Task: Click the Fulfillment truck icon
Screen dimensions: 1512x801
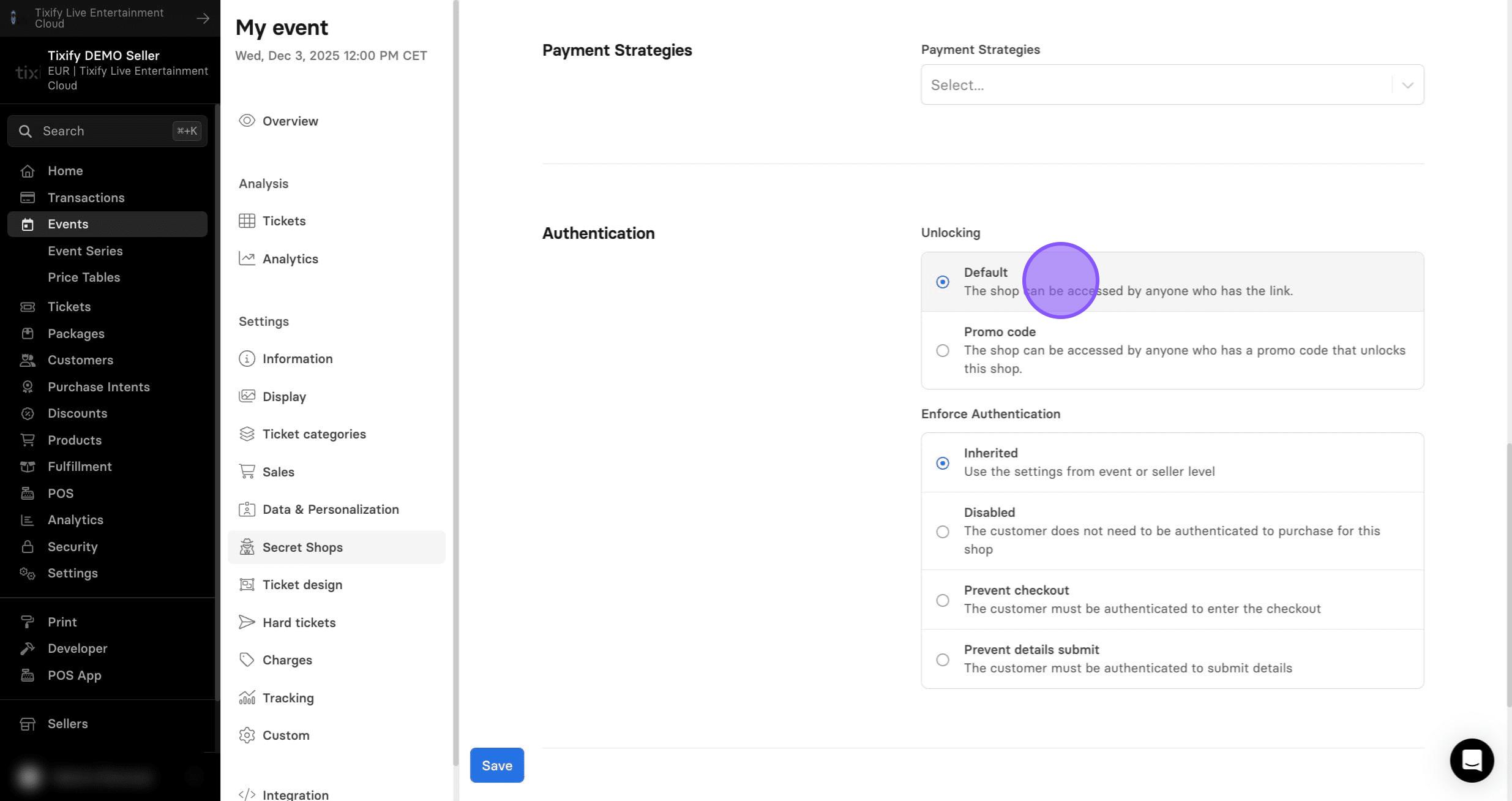Action: coord(28,467)
